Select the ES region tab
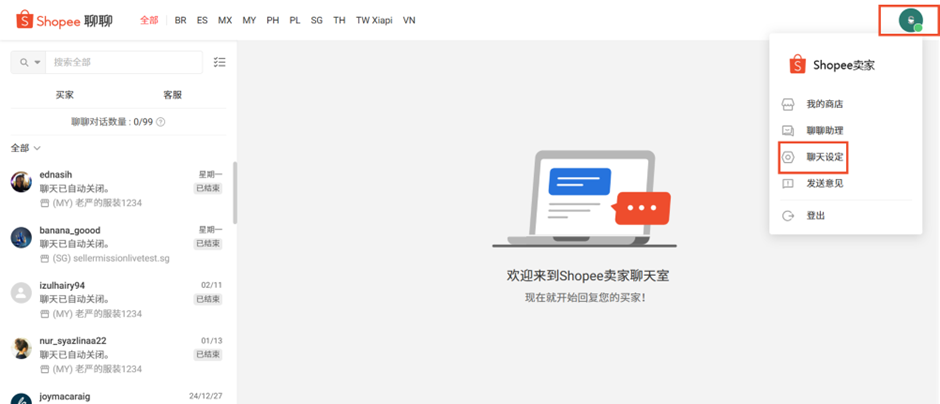The height and width of the screenshot is (404, 940). (x=203, y=20)
